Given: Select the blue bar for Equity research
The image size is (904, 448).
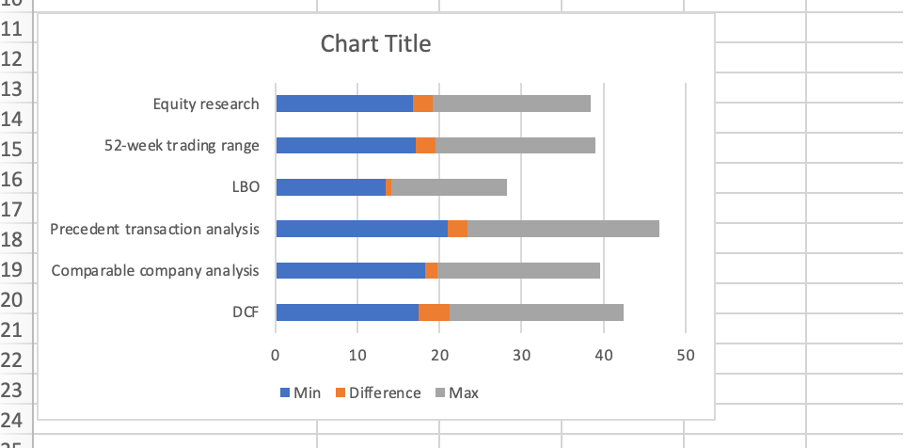Looking at the screenshot, I should click(344, 104).
